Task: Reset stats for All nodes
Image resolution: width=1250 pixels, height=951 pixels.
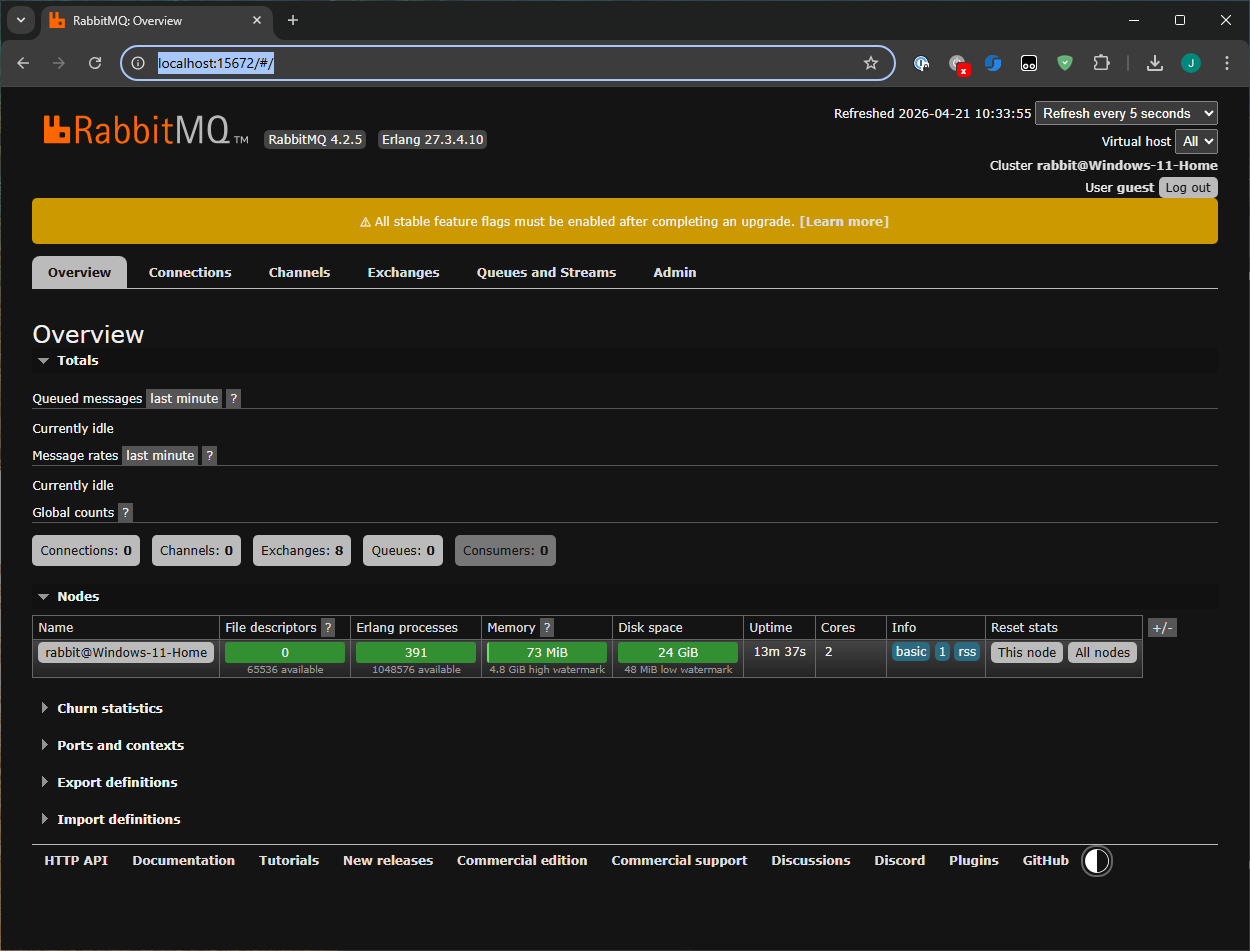Action: click(x=1102, y=652)
